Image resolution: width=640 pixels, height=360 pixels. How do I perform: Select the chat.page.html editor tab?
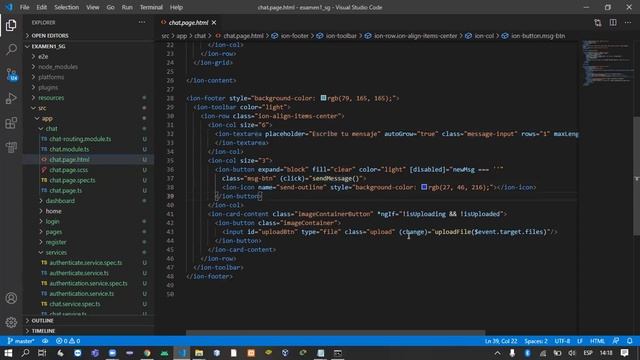[188, 22]
